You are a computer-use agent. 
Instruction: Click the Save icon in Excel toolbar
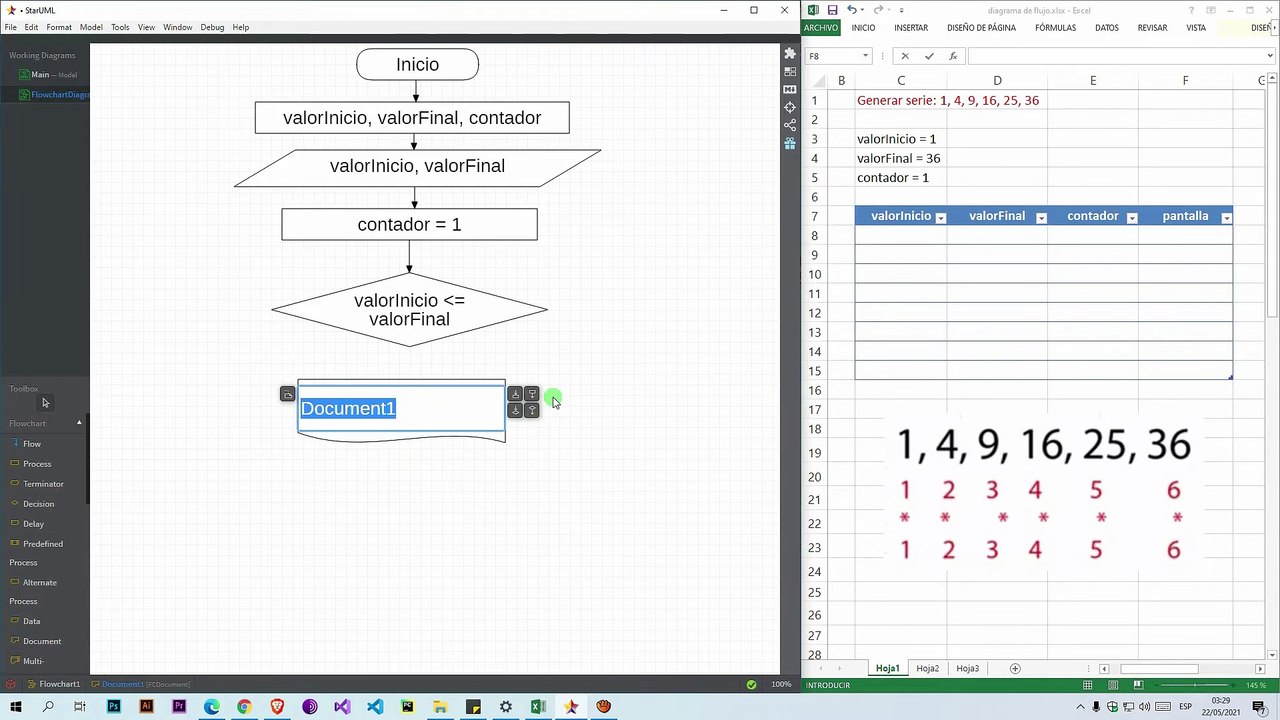click(x=832, y=10)
